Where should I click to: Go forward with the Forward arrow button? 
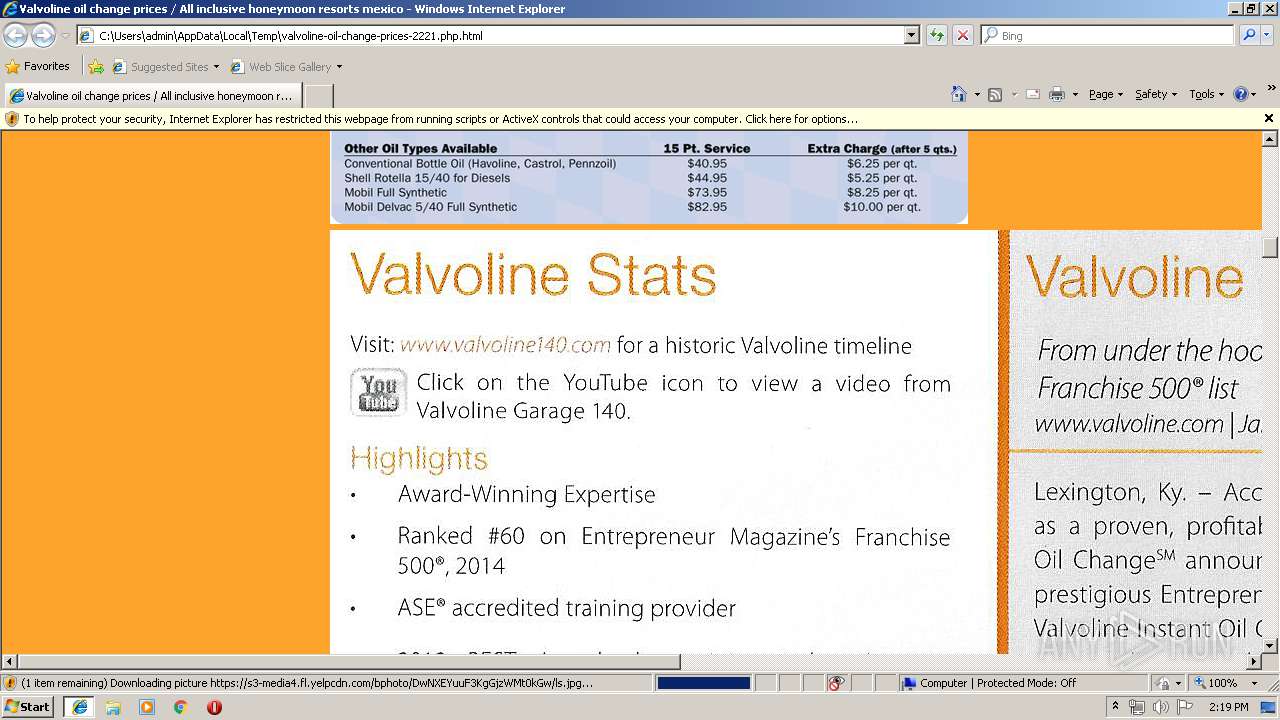tap(43, 35)
